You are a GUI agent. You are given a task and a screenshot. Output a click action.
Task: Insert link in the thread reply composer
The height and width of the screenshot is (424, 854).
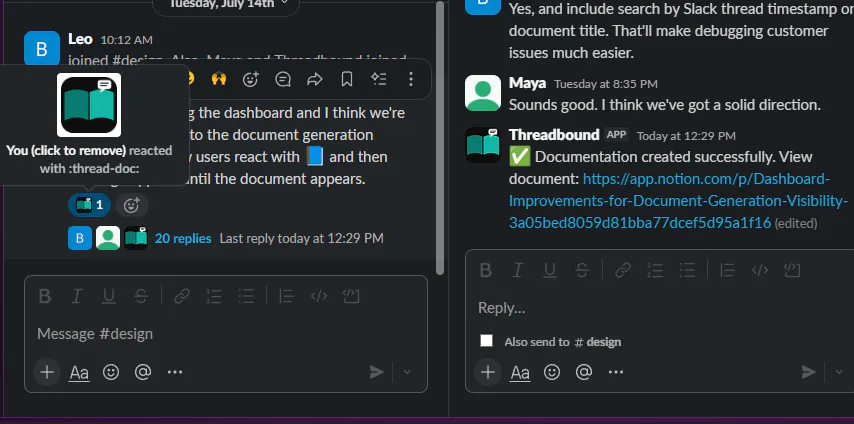pos(623,270)
